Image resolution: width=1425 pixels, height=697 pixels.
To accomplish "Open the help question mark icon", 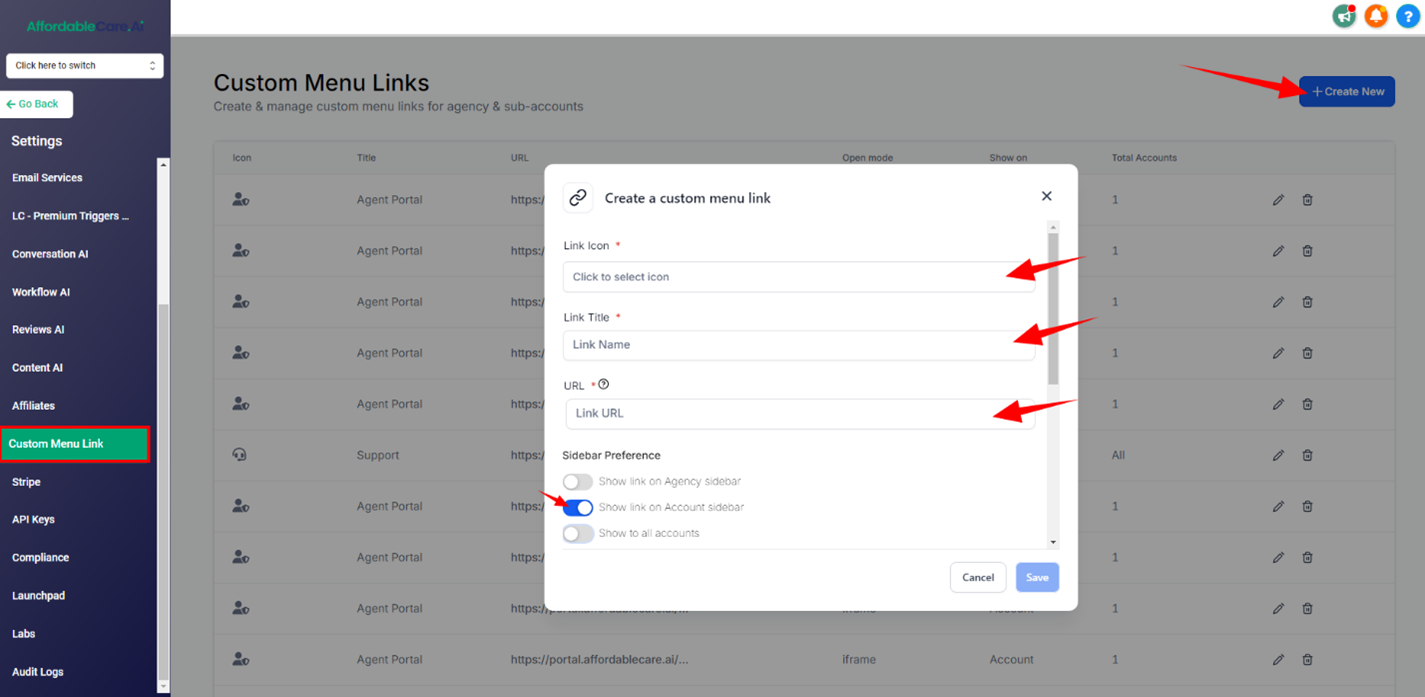I will tap(1407, 16).
